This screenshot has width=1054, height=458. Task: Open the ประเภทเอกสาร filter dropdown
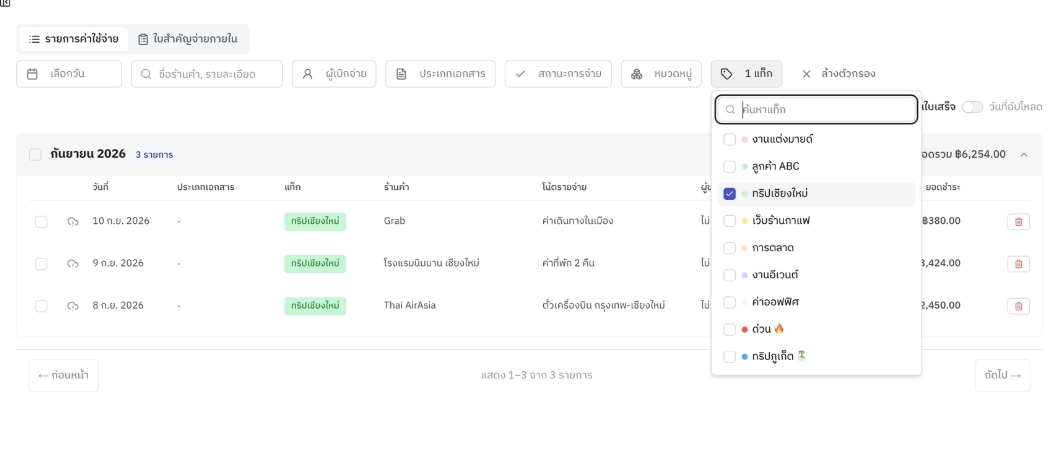[440, 74]
